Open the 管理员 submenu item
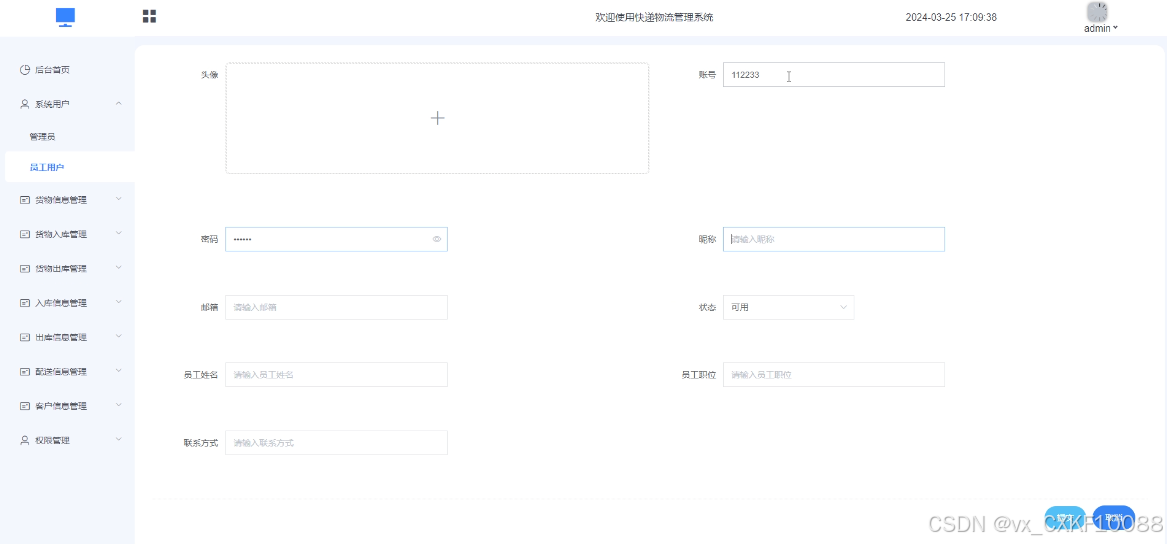This screenshot has height=544, width=1167. tap(42, 137)
